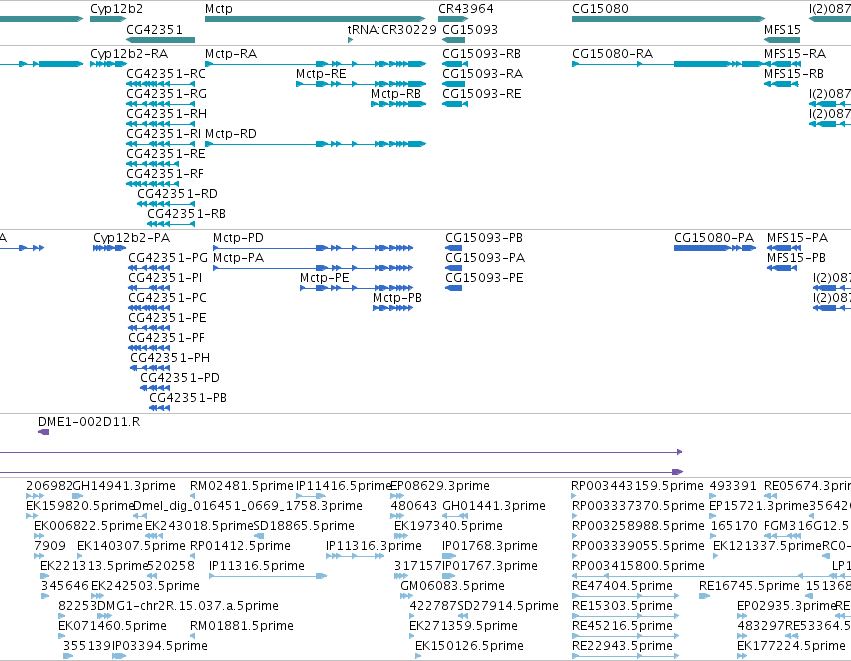Click the RM01881.5prime EST label
Screen dimensions: 851x661
242,626
